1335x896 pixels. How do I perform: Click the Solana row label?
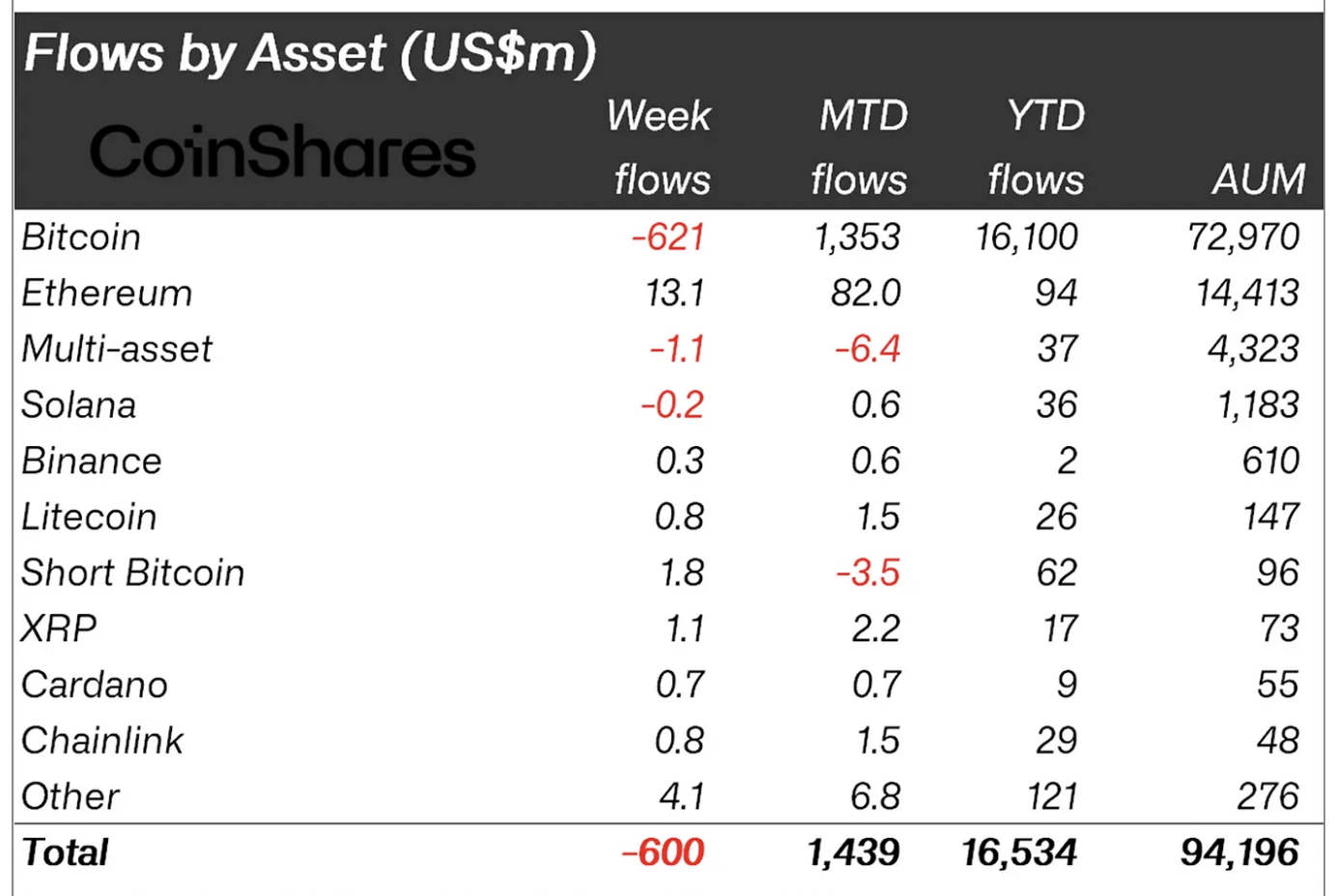pyautogui.click(x=79, y=406)
